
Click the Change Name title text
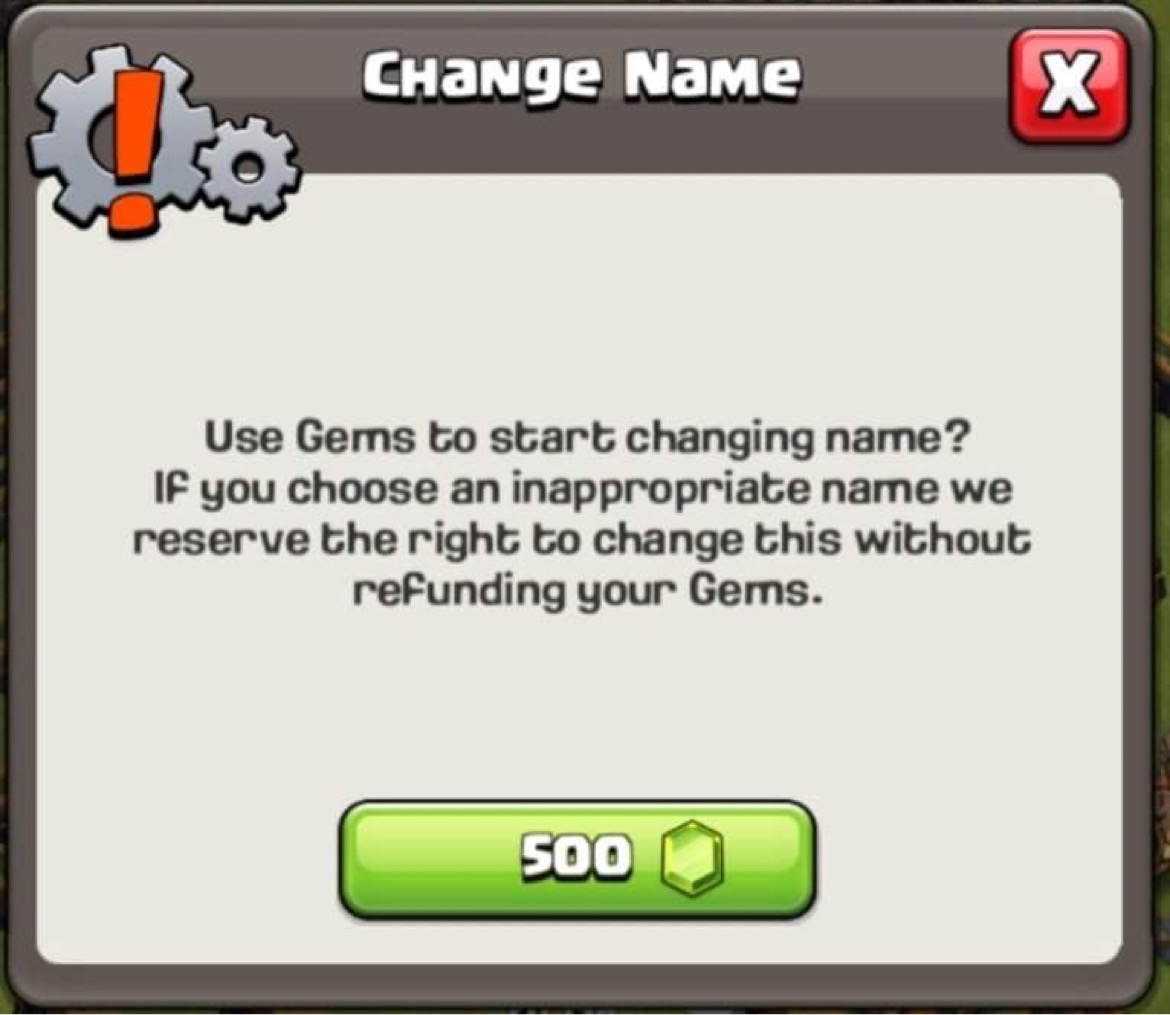tap(581, 75)
